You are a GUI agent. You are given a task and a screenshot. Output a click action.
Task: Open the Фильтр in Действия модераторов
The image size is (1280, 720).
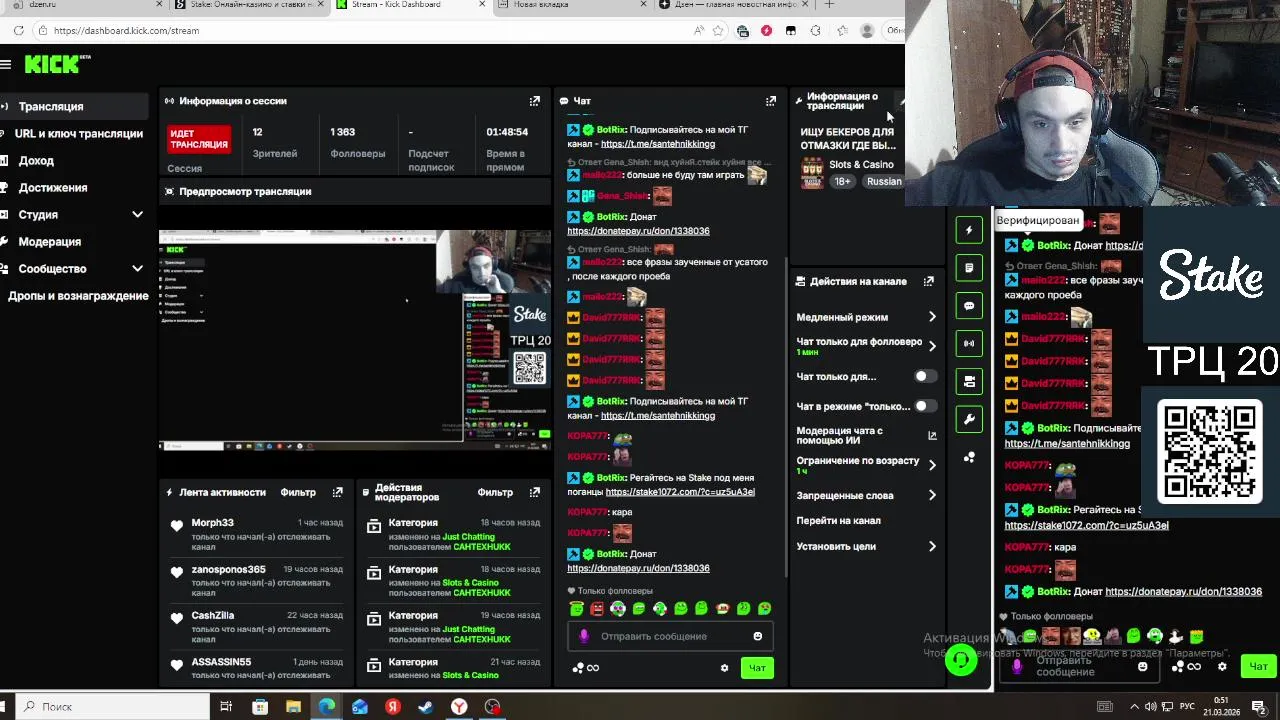pos(495,492)
